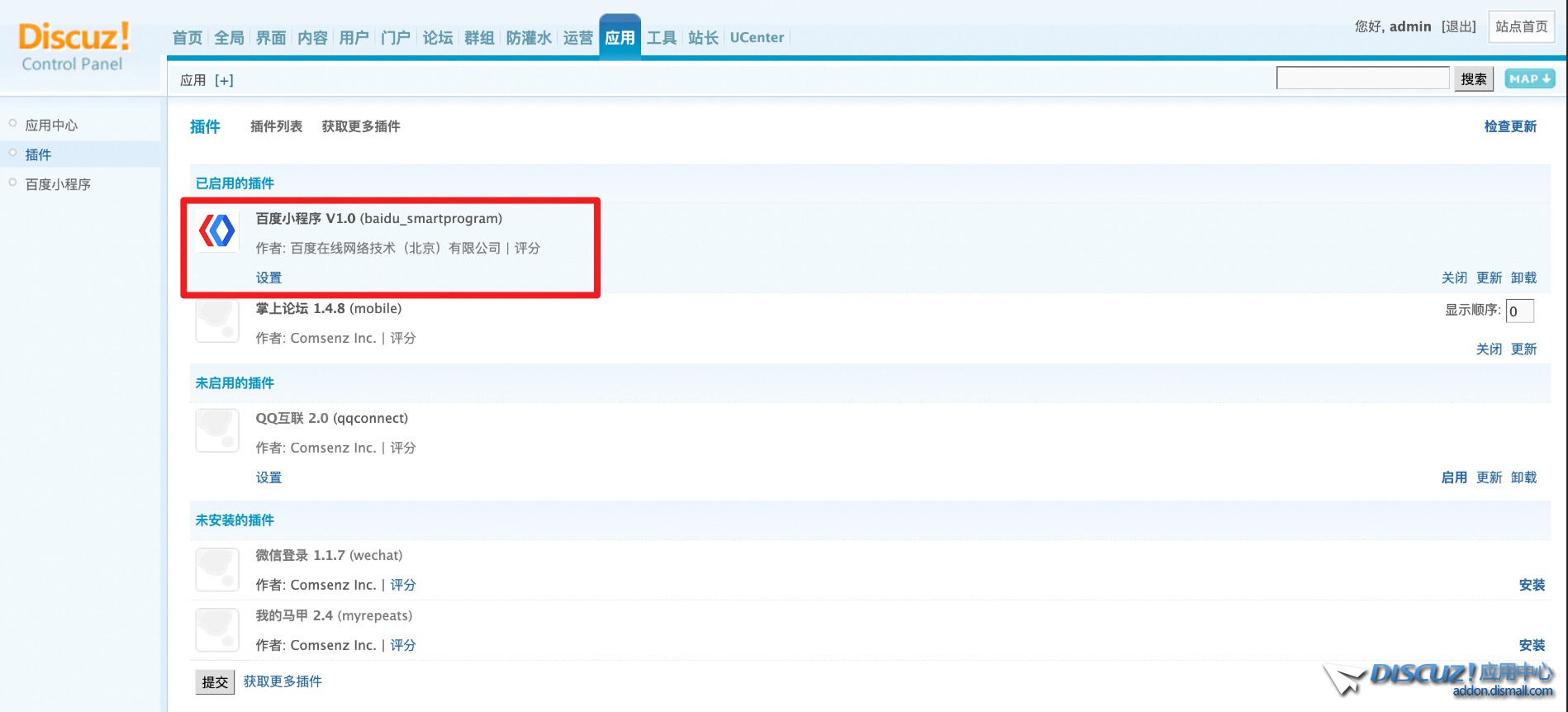Click the 百度小程序 V1.0 plugin title
This screenshot has width=1568, height=712.
[x=379, y=218]
